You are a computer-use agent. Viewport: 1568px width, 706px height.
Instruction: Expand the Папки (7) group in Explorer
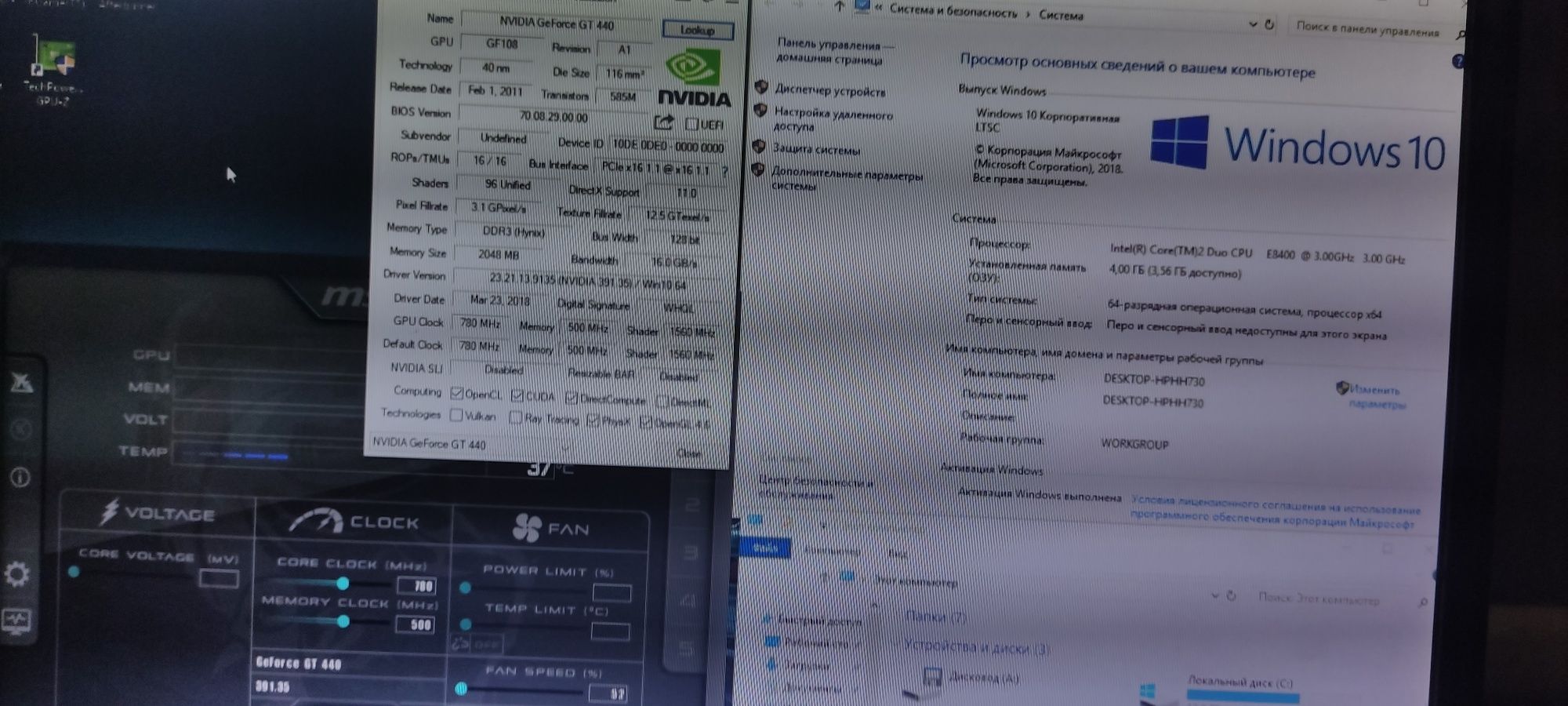click(x=936, y=617)
